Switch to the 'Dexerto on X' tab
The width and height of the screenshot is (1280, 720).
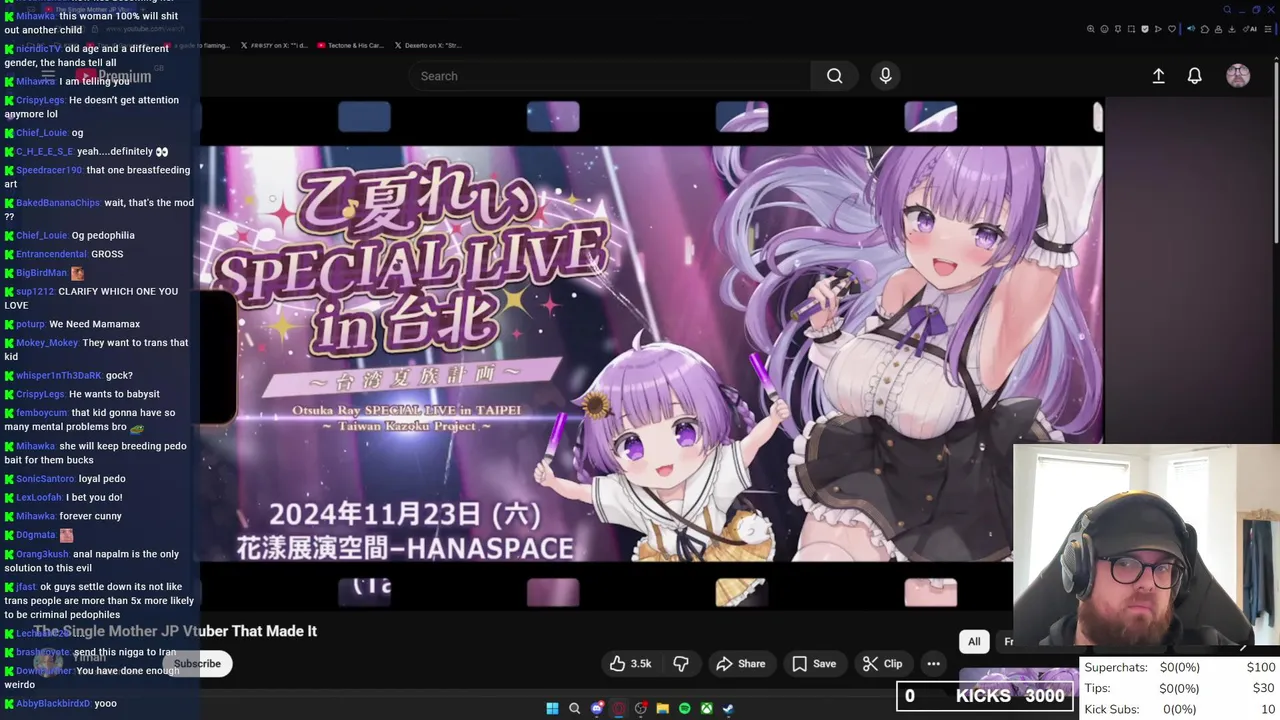[428, 45]
